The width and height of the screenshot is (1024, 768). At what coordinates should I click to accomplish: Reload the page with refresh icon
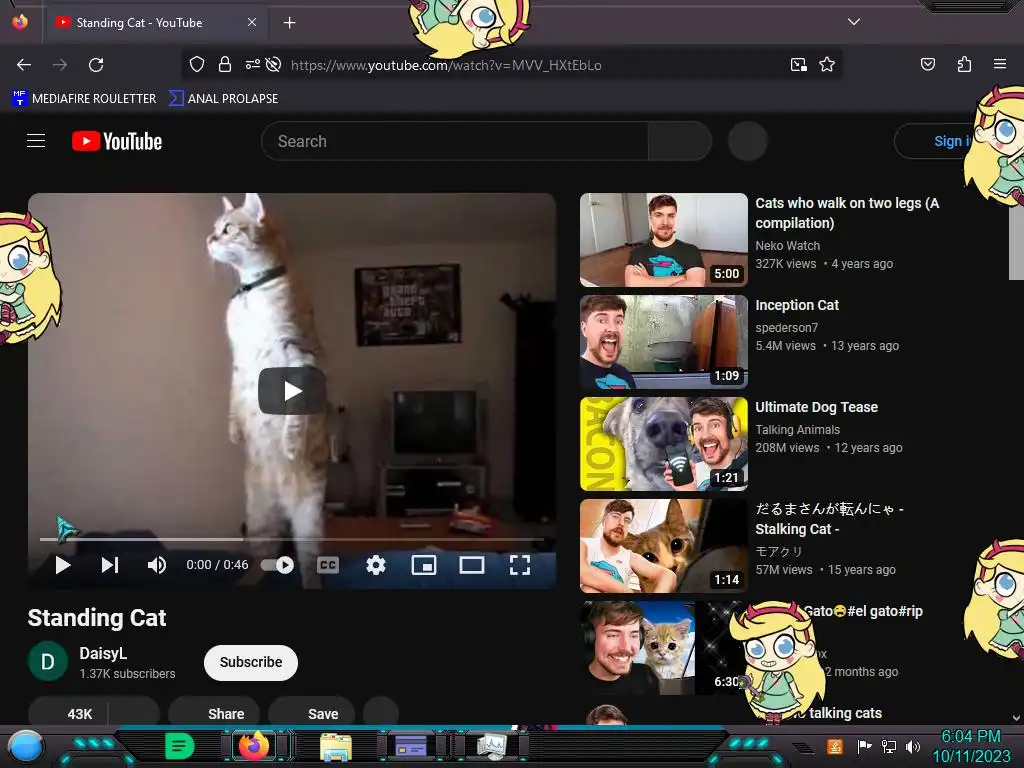point(97,65)
